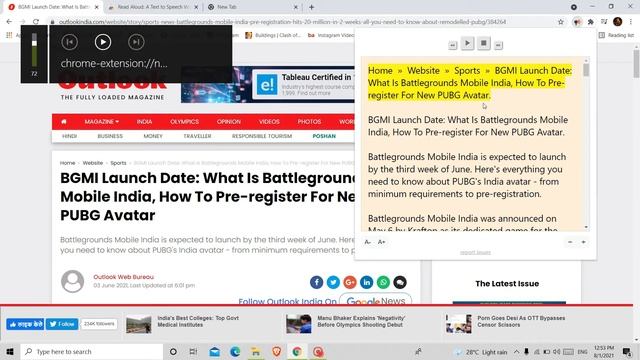640x360 pixels.
Task: Click Windows taskbar search box
Action: pos(92,351)
